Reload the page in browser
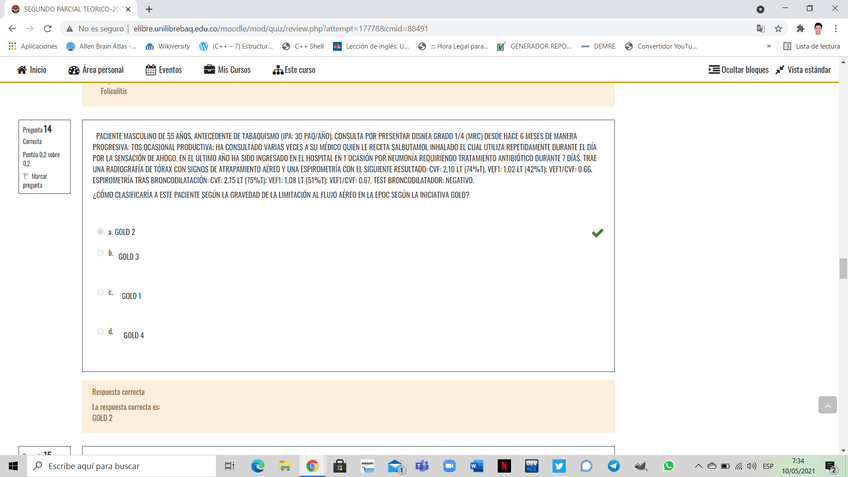The width and height of the screenshot is (848, 477). [47, 29]
